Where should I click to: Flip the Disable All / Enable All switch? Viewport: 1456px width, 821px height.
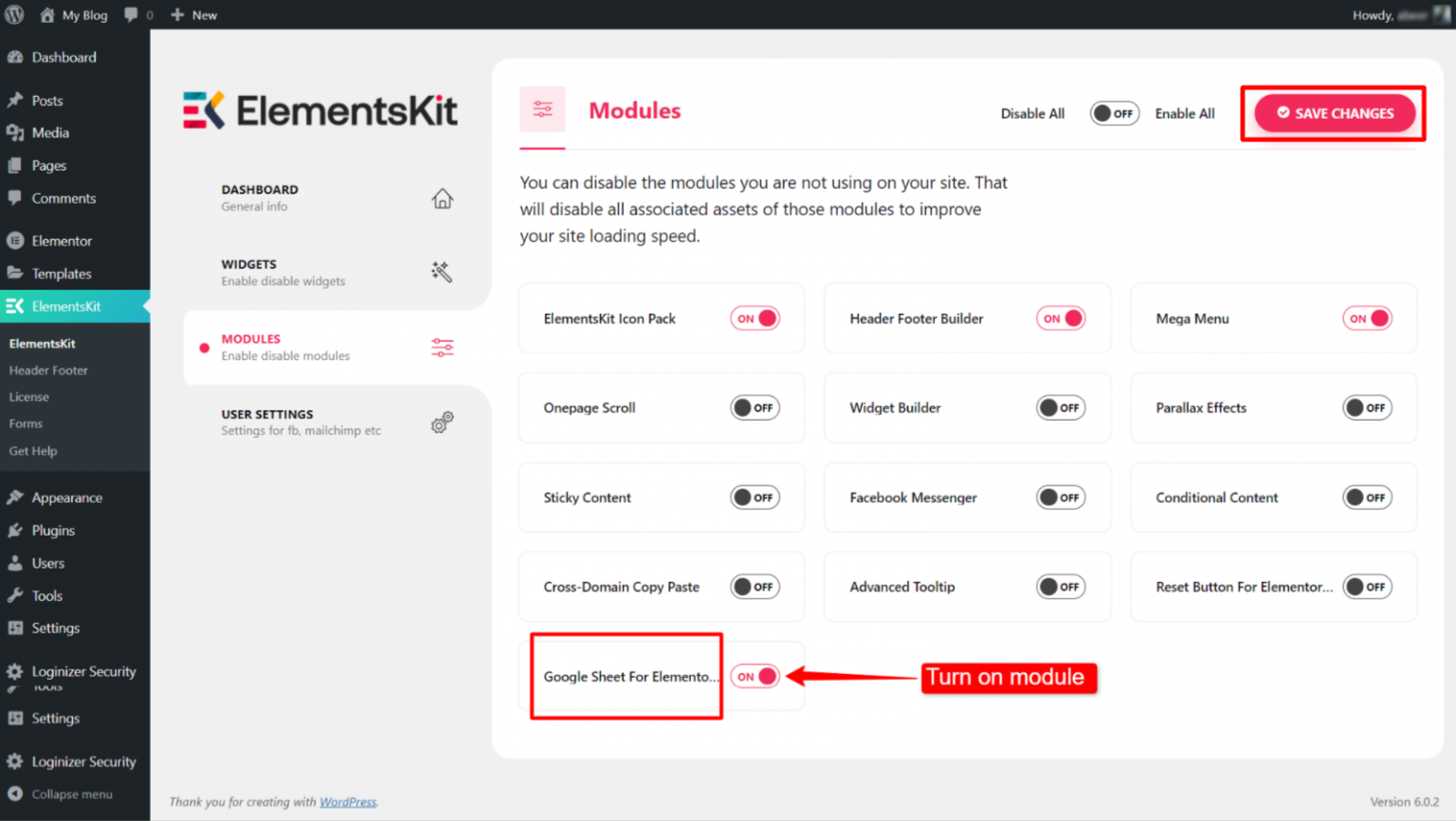[x=1115, y=113]
